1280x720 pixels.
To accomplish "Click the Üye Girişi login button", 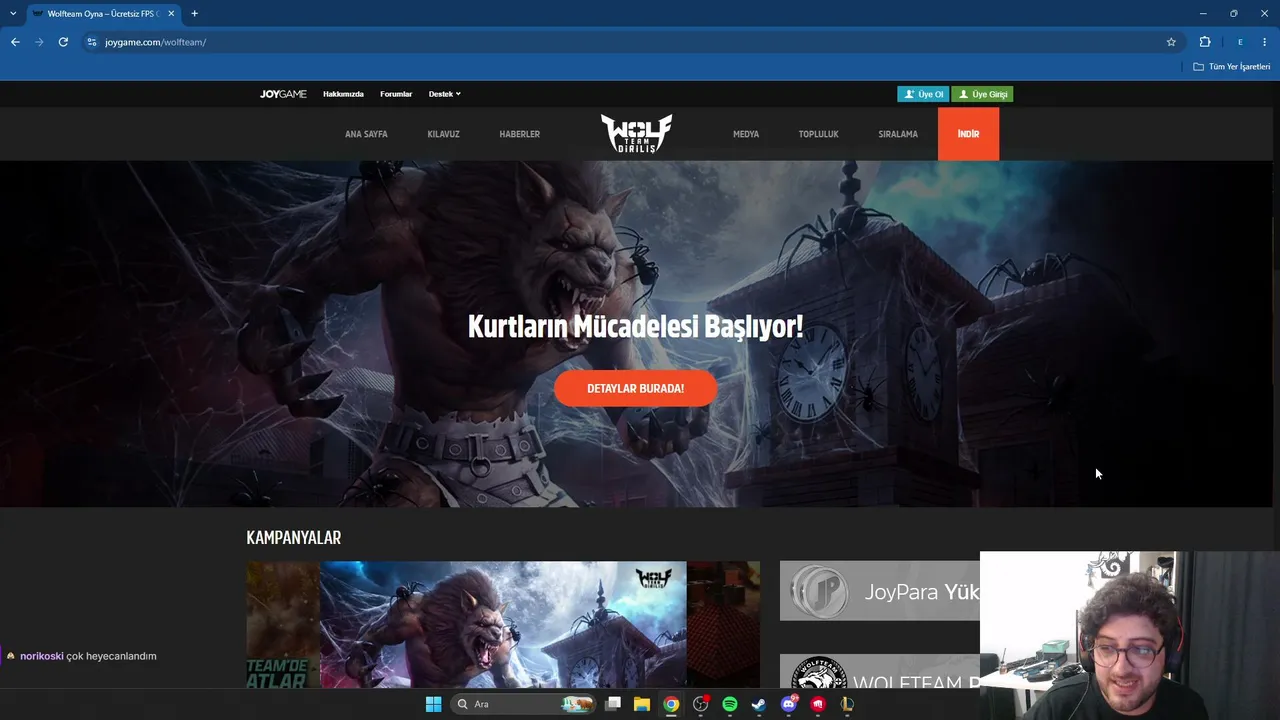I will coord(982,94).
